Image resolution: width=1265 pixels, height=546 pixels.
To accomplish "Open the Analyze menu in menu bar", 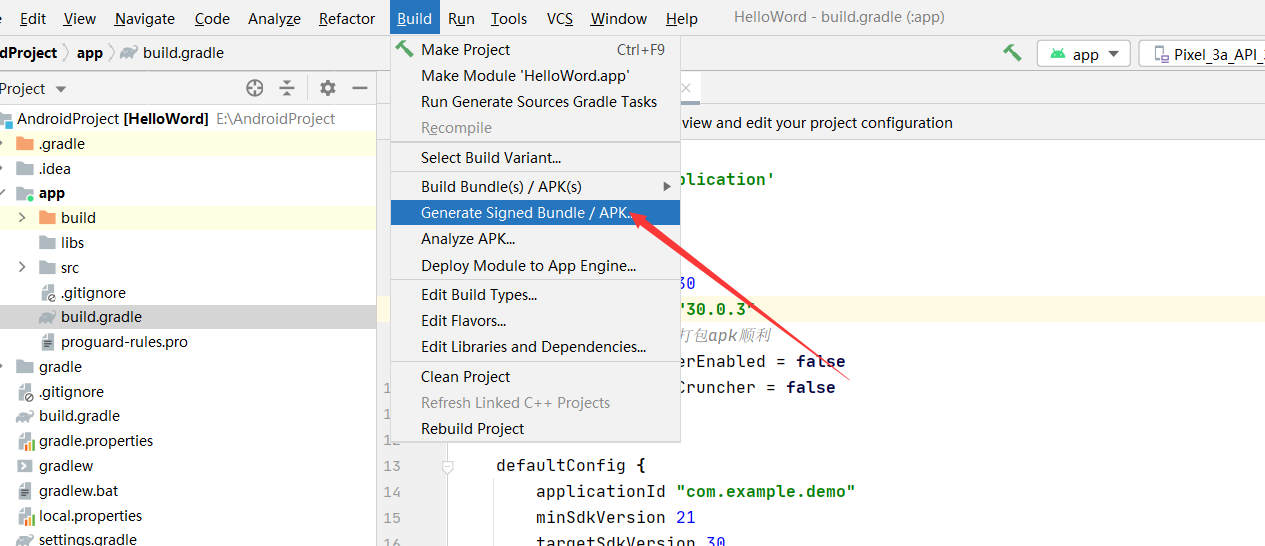I will coord(274,19).
